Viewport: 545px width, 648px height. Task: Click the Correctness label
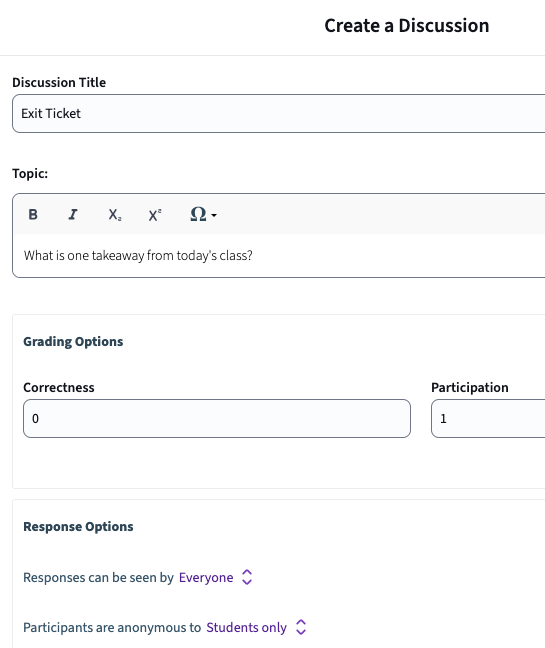(x=59, y=387)
